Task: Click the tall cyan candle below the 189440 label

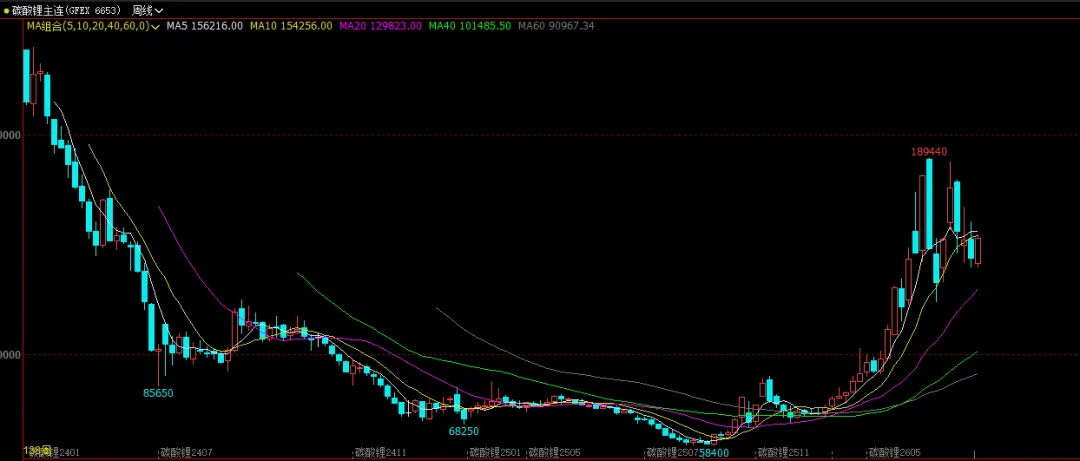Action: point(929,205)
